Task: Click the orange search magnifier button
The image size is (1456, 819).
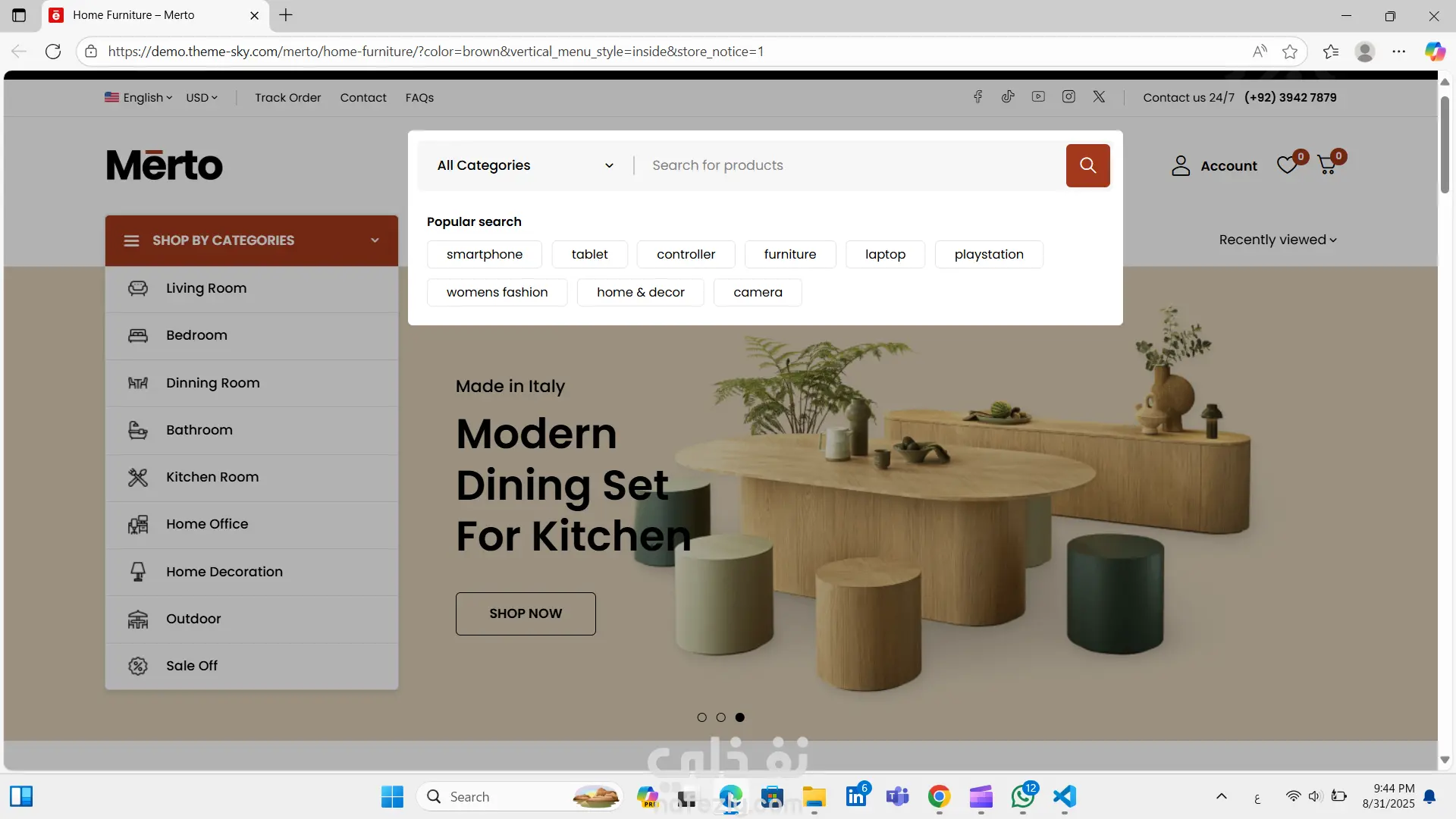Action: [1087, 165]
